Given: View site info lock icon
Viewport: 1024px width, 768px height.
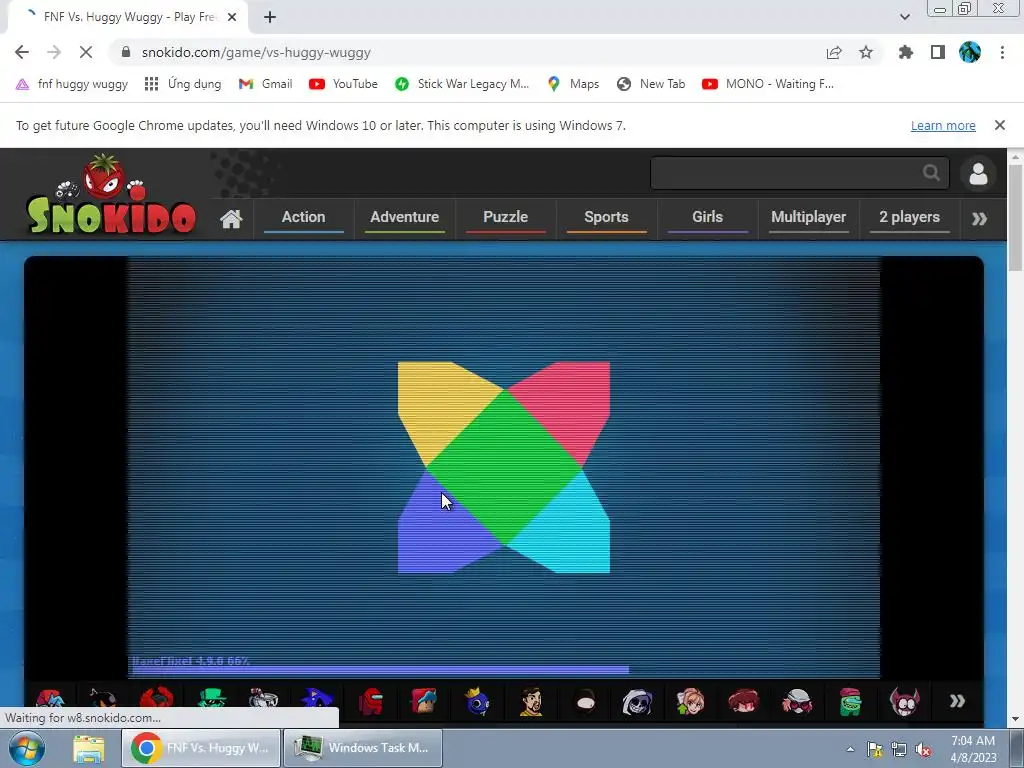Looking at the screenshot, I should pos(126,52).
